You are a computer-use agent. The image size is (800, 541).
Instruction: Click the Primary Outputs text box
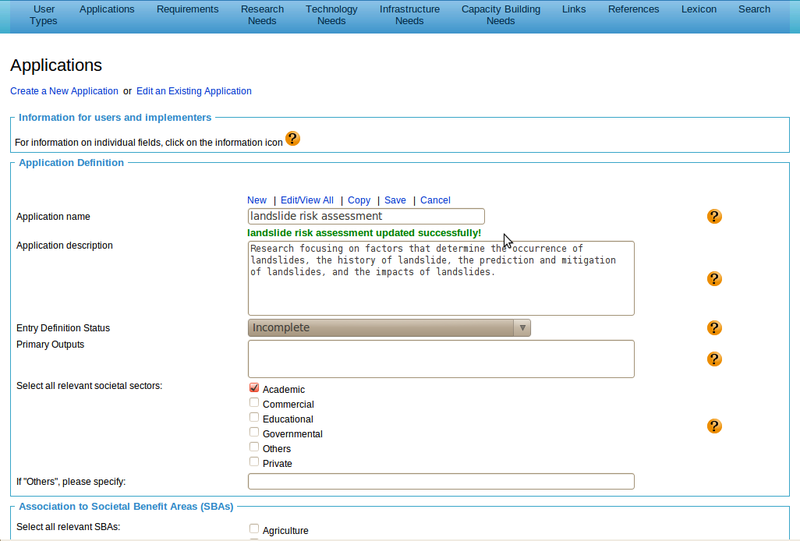(441, 359)
